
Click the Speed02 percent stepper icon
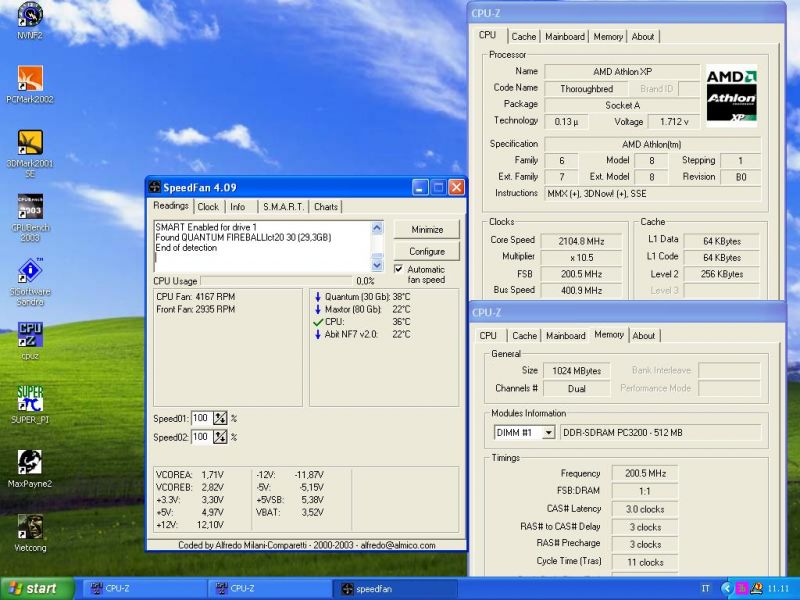[x=220, y=437]
